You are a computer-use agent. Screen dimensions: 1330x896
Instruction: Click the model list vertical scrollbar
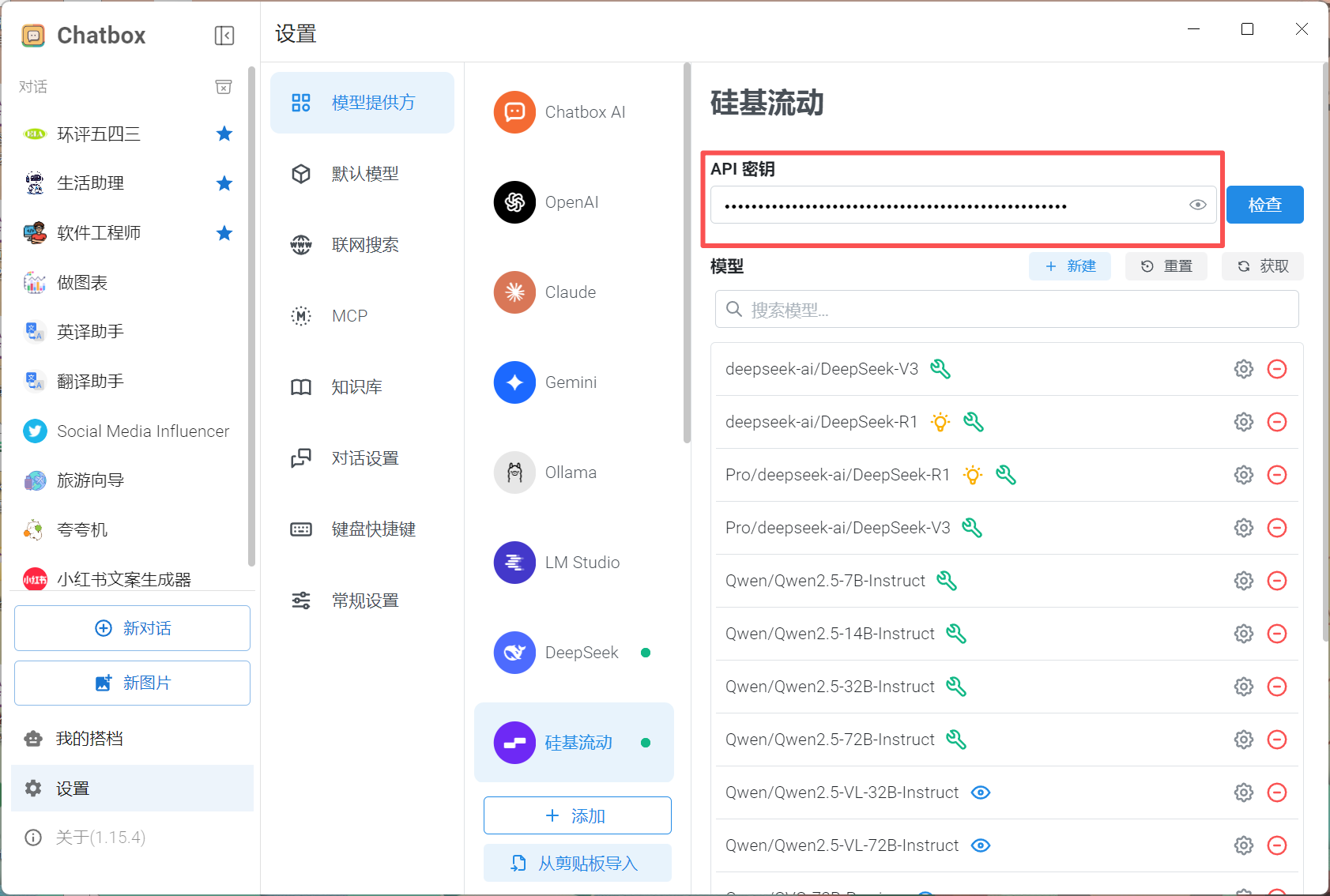coord(1325,356)
